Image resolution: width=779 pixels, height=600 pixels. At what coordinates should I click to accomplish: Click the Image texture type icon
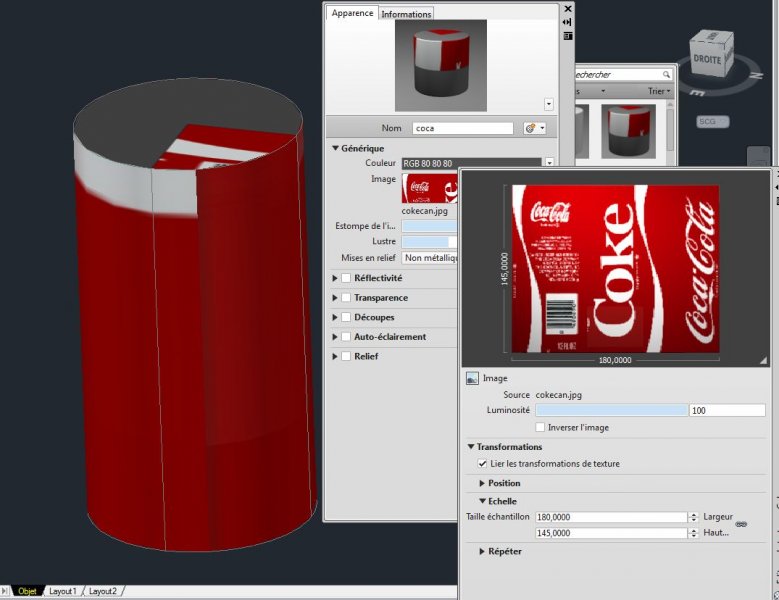point(472,378)
